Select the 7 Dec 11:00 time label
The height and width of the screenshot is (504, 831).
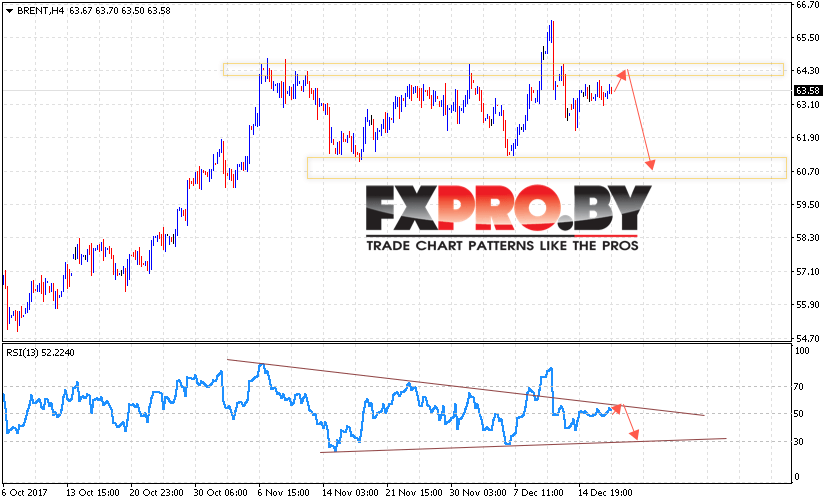tap(538, 493)
